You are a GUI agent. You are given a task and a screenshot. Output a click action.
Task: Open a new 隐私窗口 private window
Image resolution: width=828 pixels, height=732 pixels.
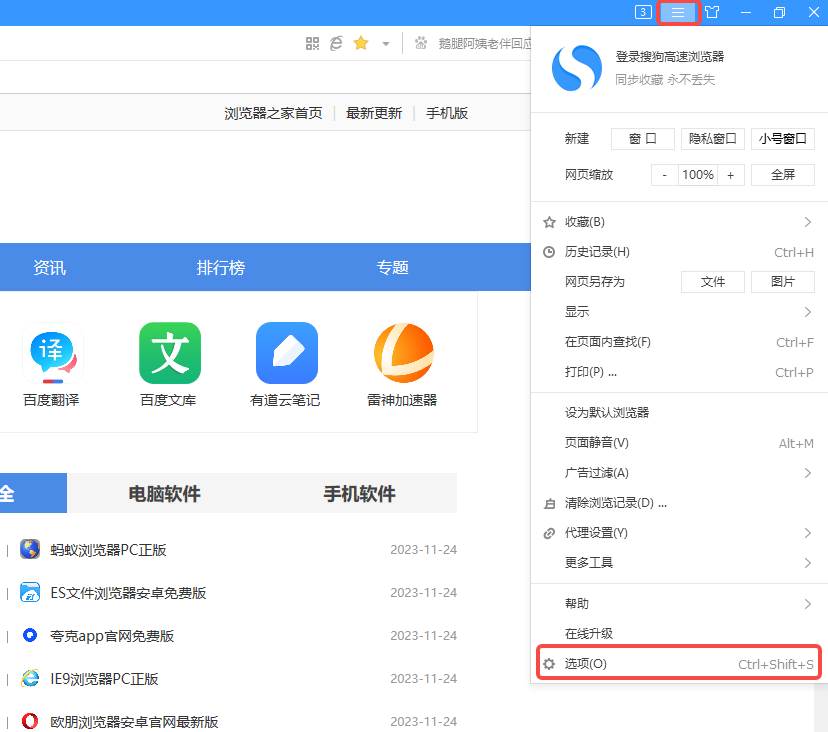712,139
